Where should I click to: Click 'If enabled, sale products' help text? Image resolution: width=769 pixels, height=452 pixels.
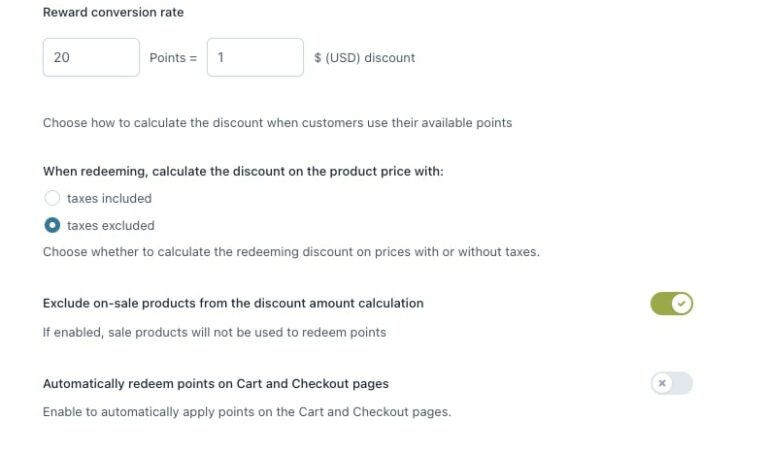(x=214, y=332)
